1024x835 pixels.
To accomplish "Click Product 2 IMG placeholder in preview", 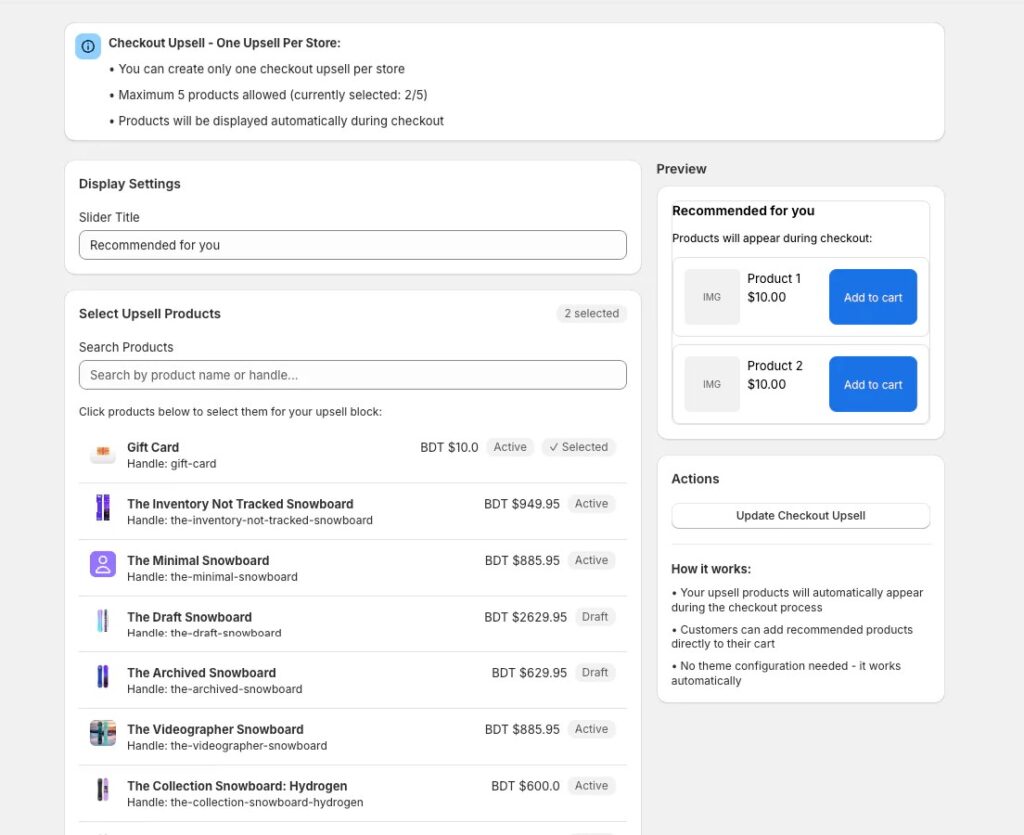I will (x=712, y=384).
